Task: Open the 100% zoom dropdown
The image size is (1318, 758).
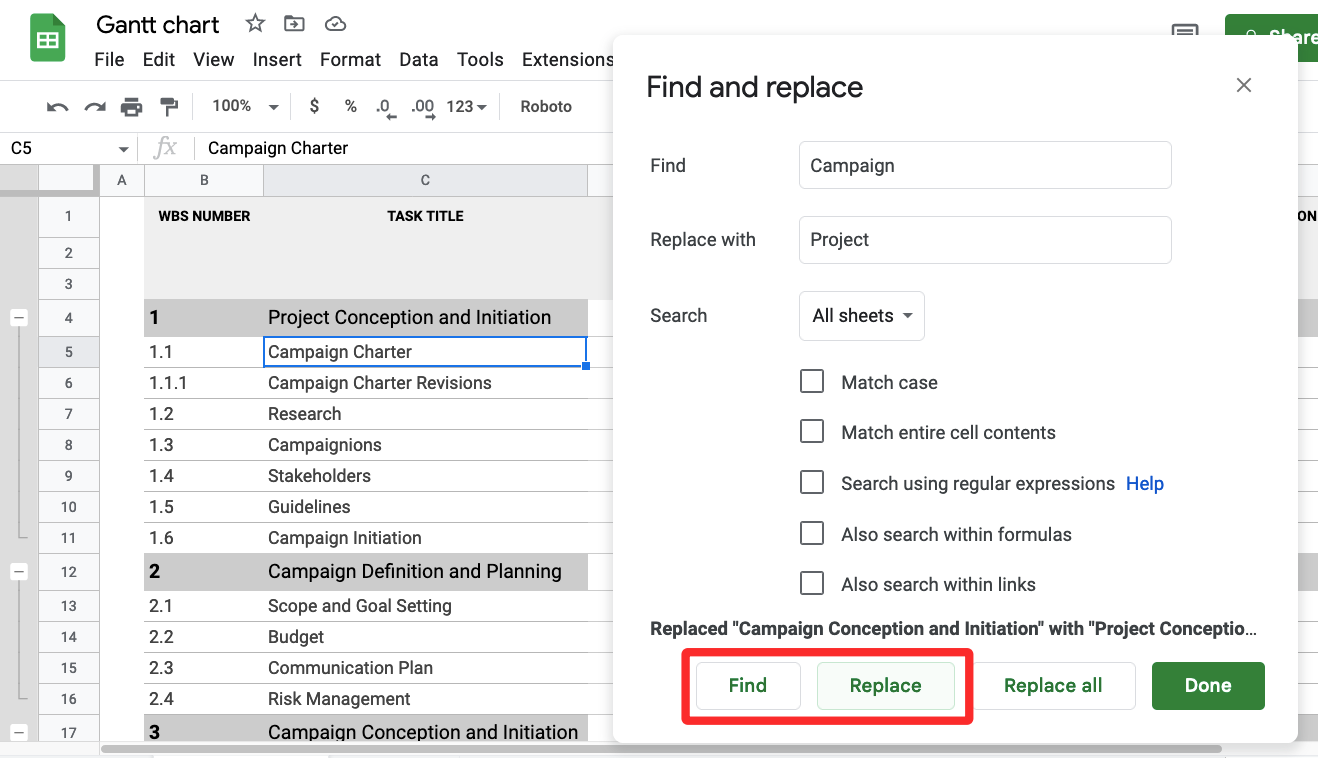Action: (x=245, y=106)
